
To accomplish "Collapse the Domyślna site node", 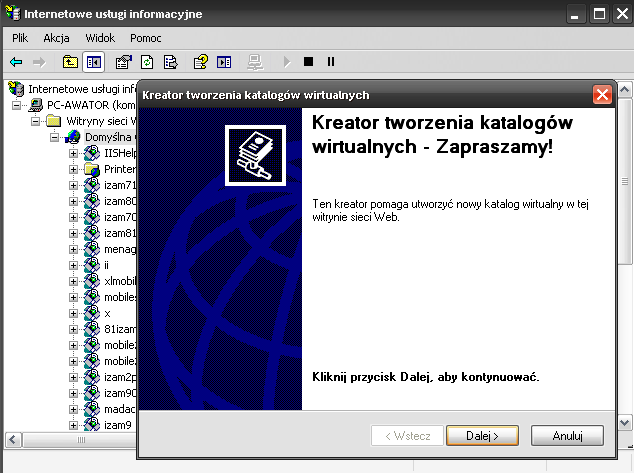I will [54, 137].
